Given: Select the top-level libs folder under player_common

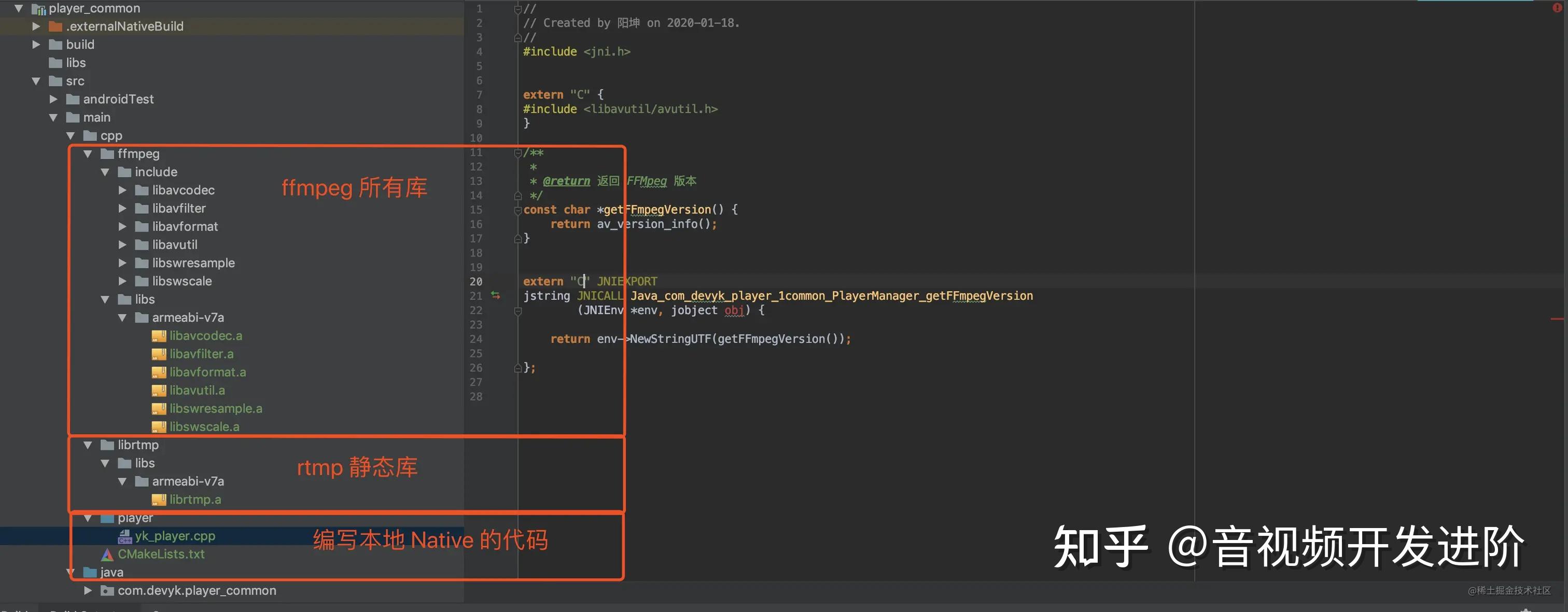Looking at the screenshot, I should (76, 63).
